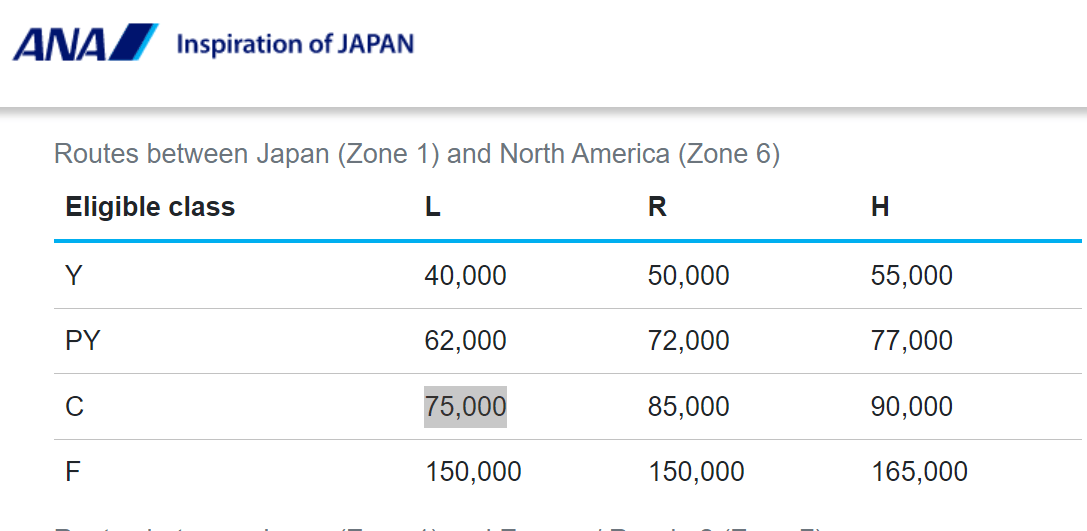Click the 72,000 miles value
The height and width of the screenshot is (531, 1087).
688,341
